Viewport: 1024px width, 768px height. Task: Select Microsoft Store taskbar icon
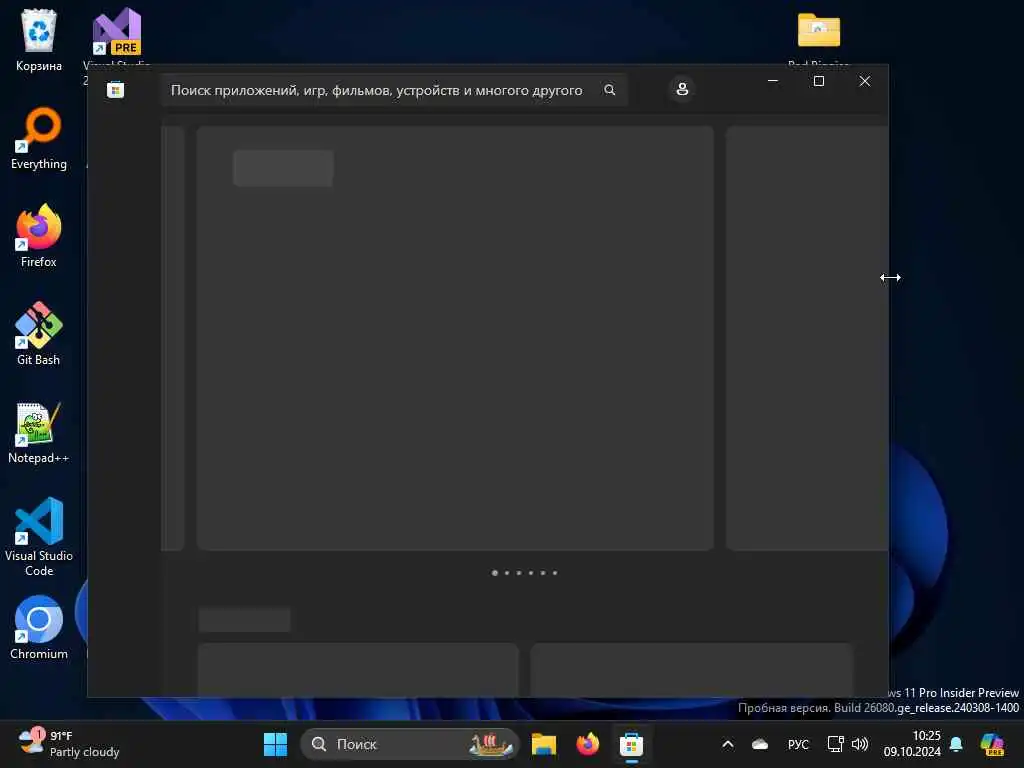(632, 744)
